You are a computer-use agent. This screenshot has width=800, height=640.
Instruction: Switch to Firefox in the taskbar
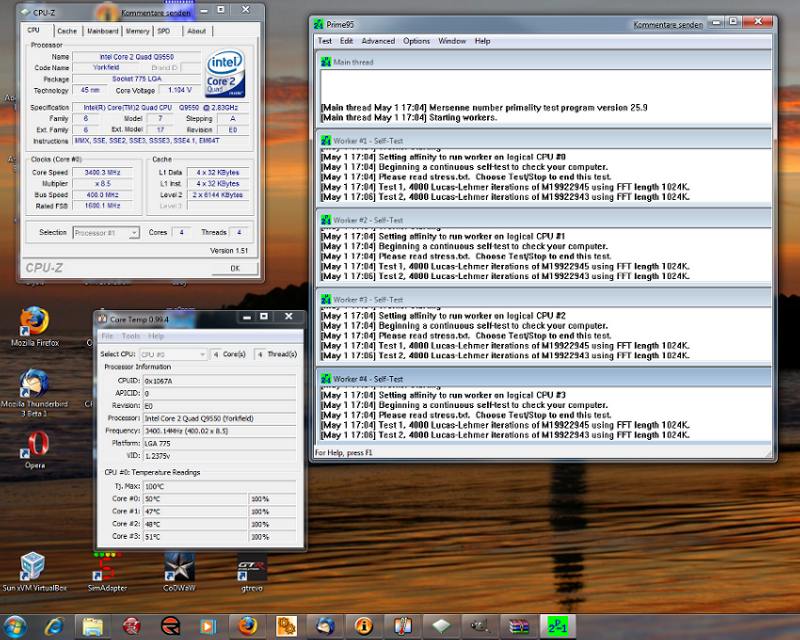[248, 626]
